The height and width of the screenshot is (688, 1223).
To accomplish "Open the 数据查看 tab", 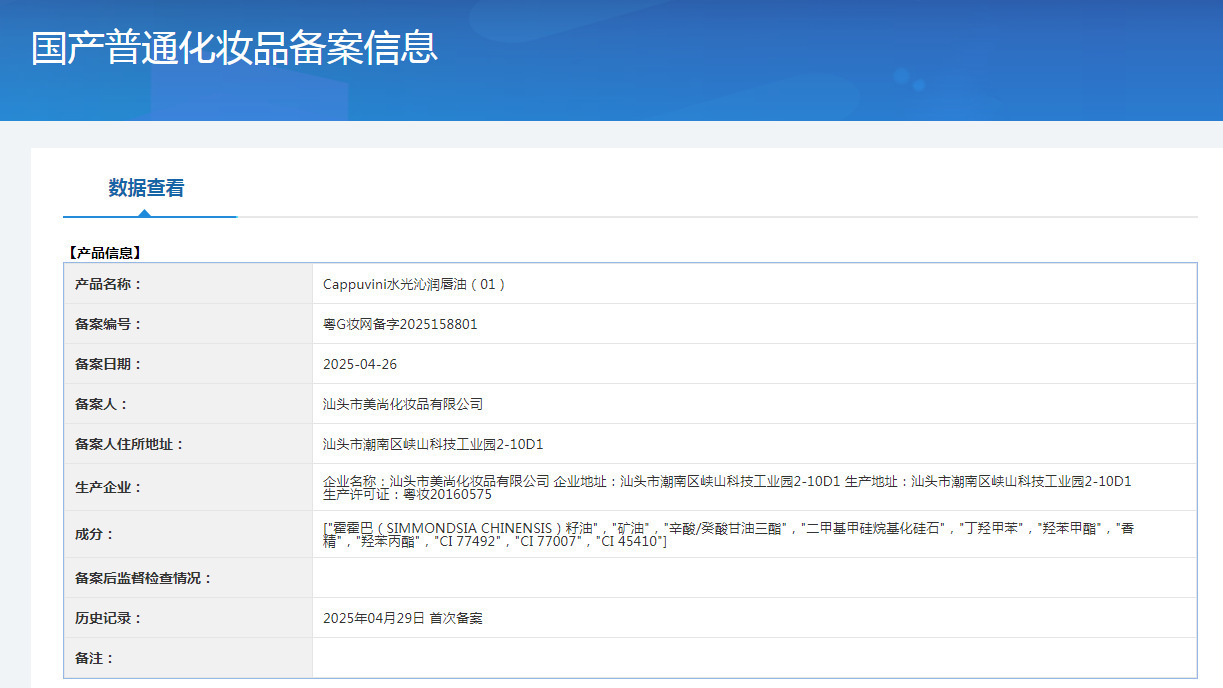I will 146,188.
